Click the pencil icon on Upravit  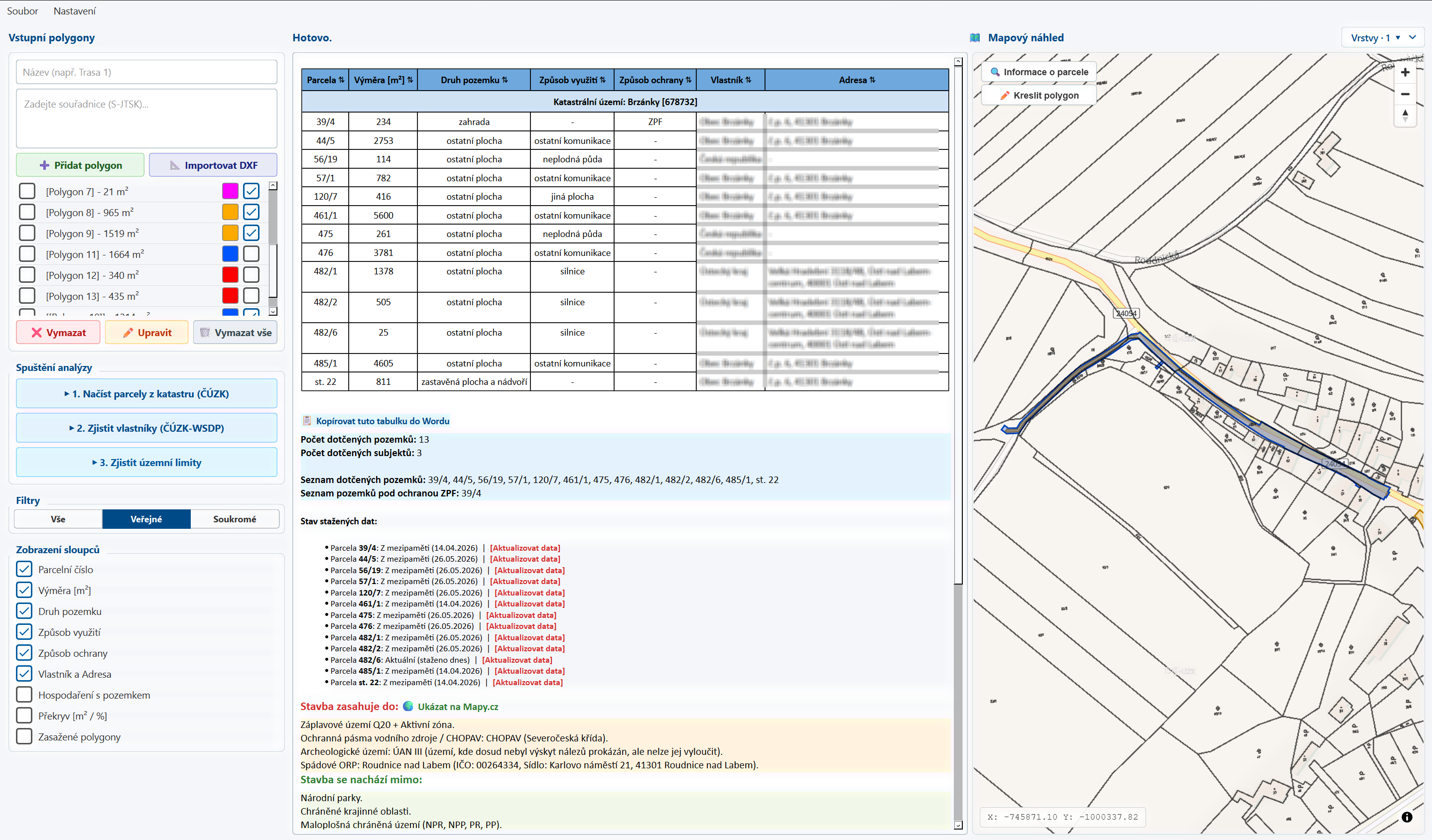(129, 333)
